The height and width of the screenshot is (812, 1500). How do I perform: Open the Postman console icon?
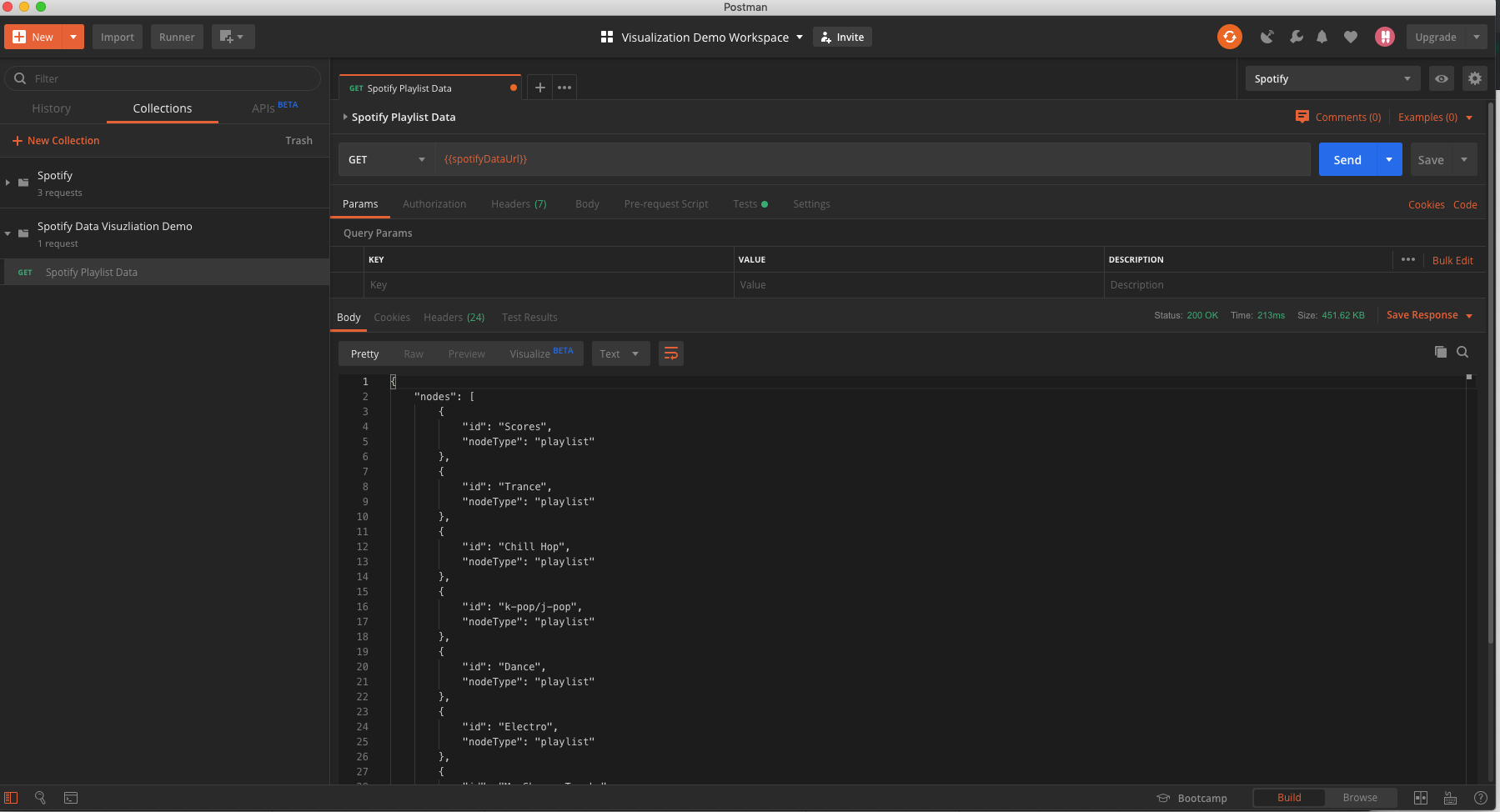(71, 798)
